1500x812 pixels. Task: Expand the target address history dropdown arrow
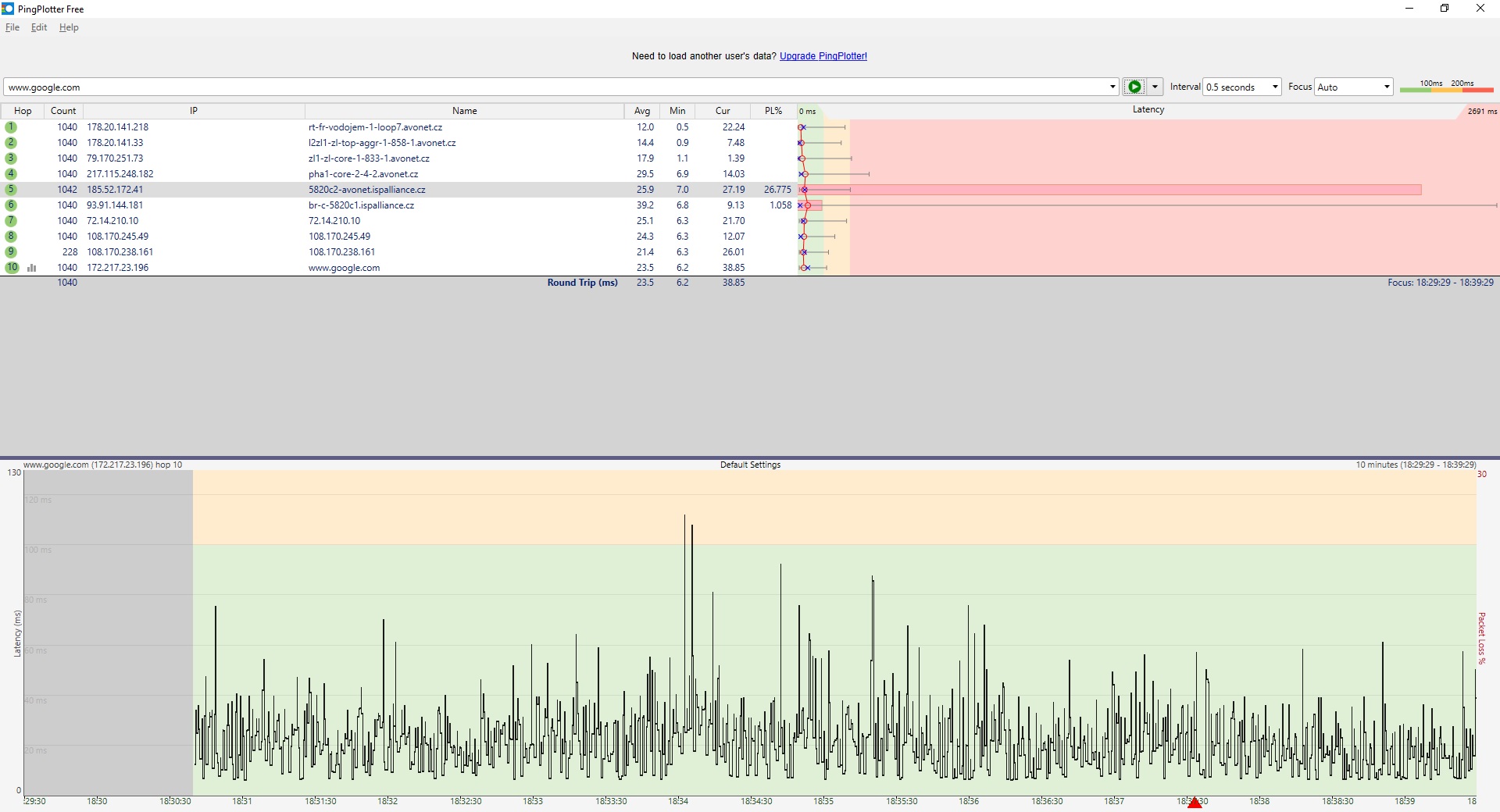point(1112,87)
